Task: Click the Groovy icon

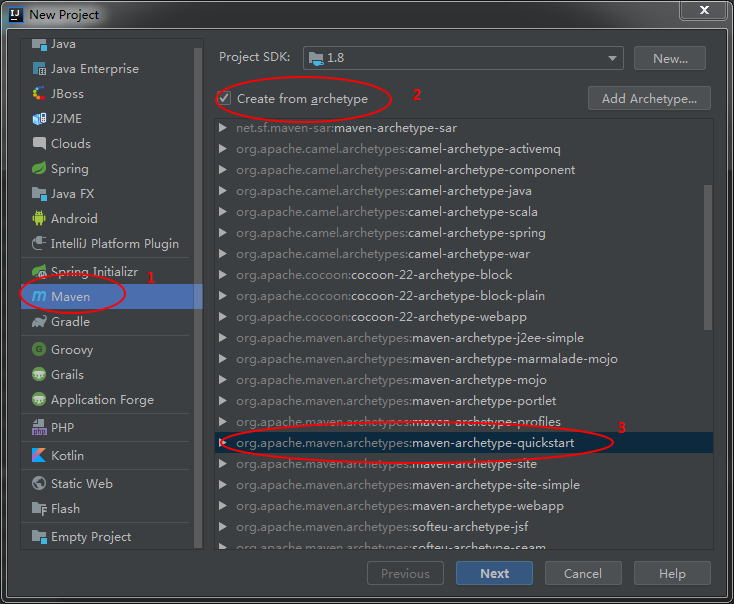Action: [39, 349]
